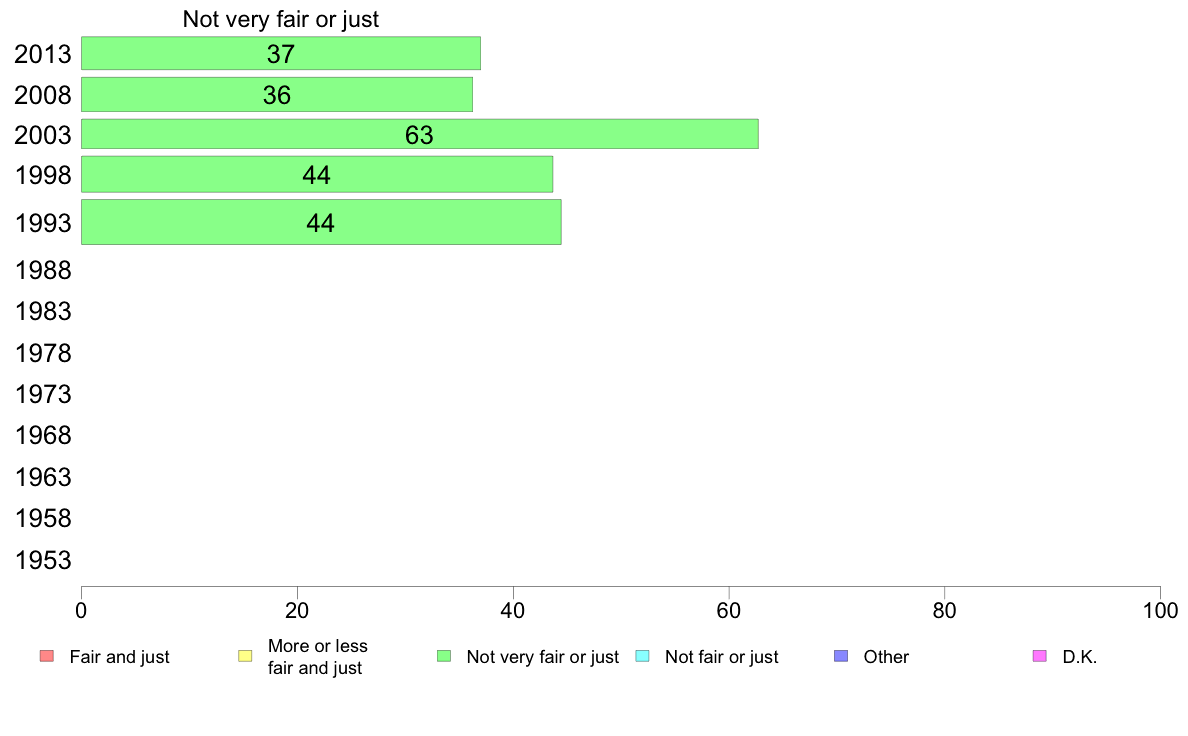
Task: Click the Other legend label text
Action: (x=886, y=657)
